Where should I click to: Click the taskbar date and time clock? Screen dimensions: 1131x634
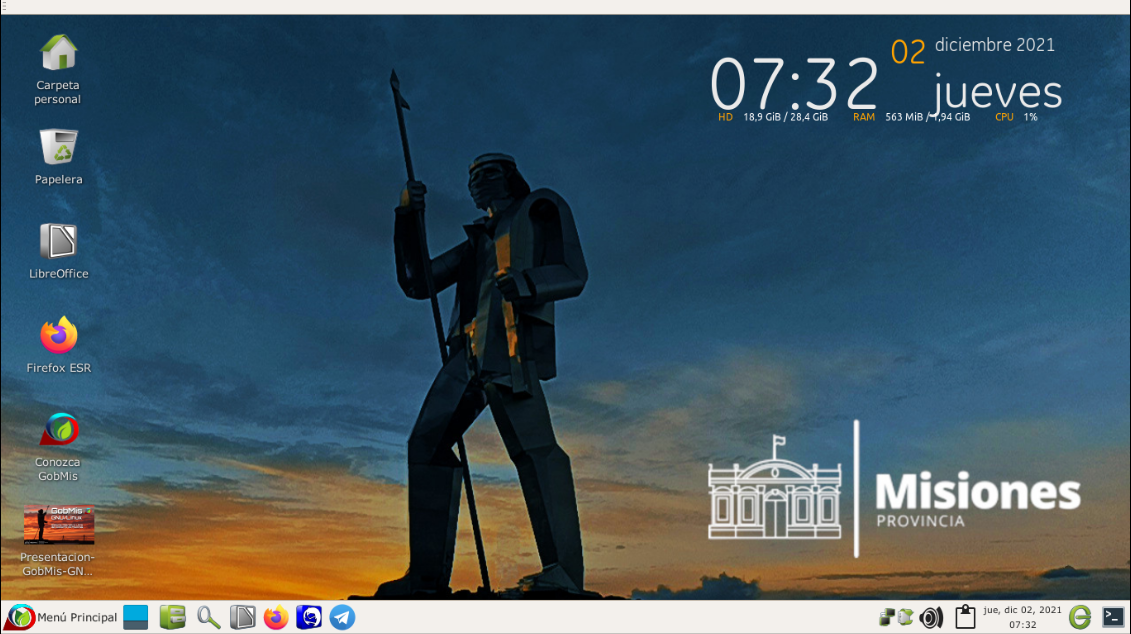point(1023,617)
